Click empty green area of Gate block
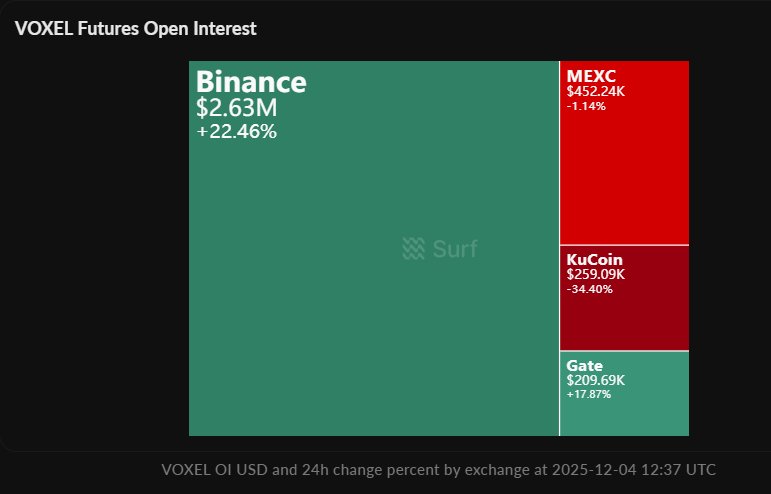Image resolution: width=771 pixels, height=494 pixels. 624,418
